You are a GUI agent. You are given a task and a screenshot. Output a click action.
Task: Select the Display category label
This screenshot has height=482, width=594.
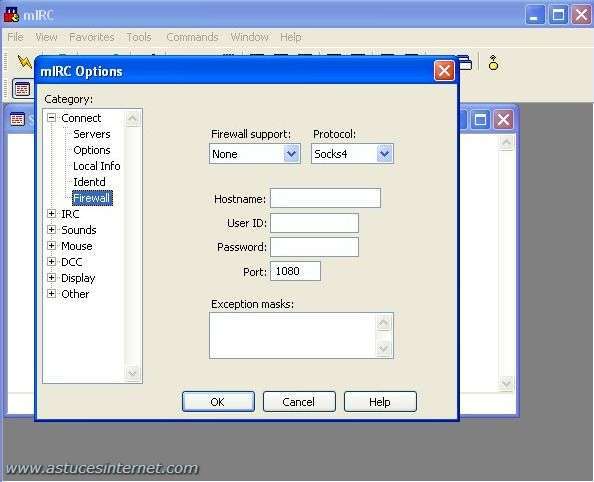coord(78,278)
